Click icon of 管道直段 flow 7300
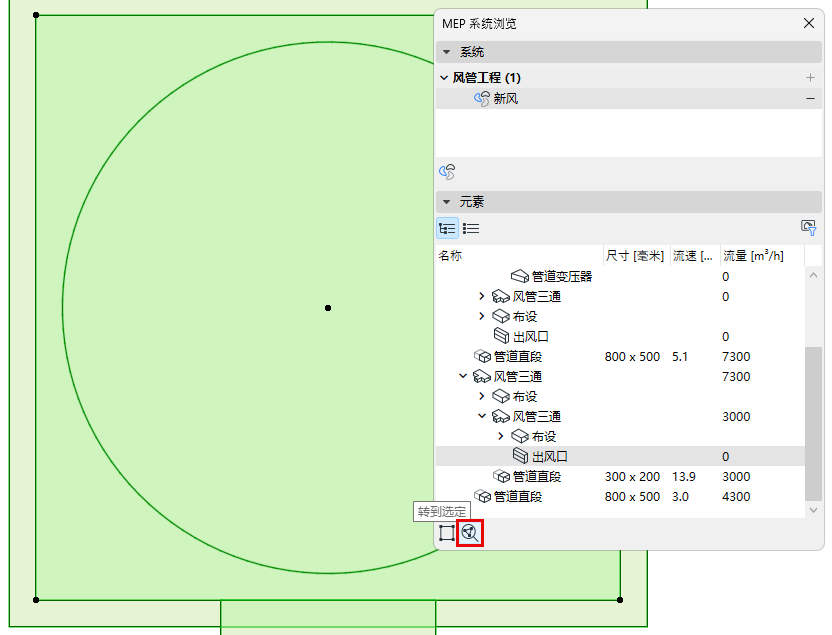 (x=482, y=356)
